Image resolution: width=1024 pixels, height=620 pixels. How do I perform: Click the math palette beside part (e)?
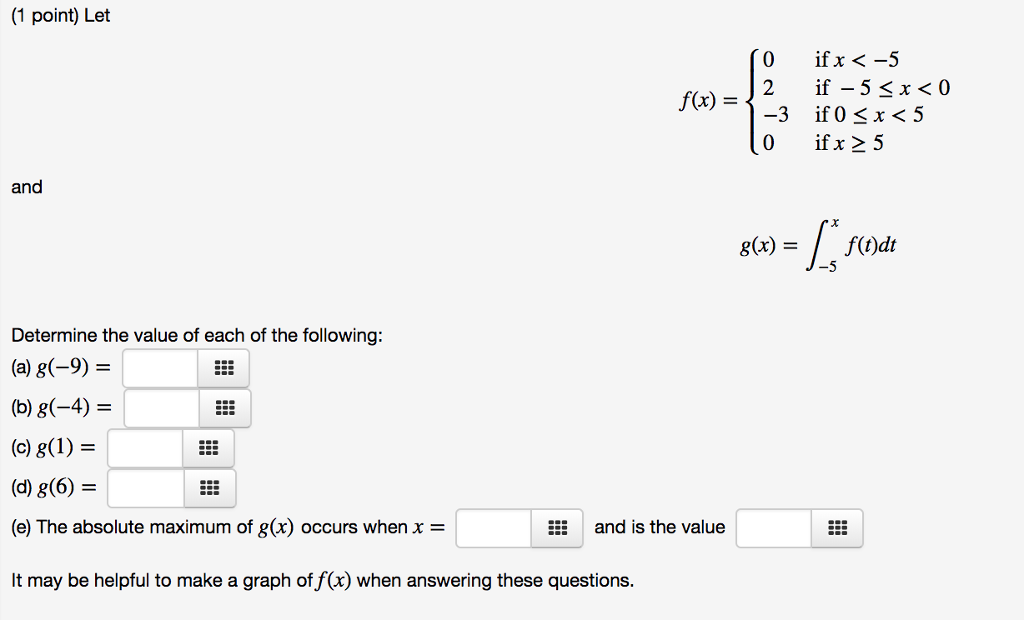tap(559, 528)
